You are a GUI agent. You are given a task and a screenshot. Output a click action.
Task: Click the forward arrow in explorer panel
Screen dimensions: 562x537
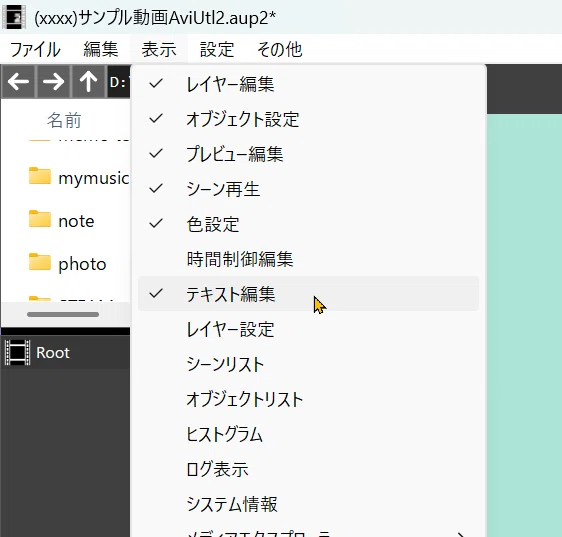[53, 82]
